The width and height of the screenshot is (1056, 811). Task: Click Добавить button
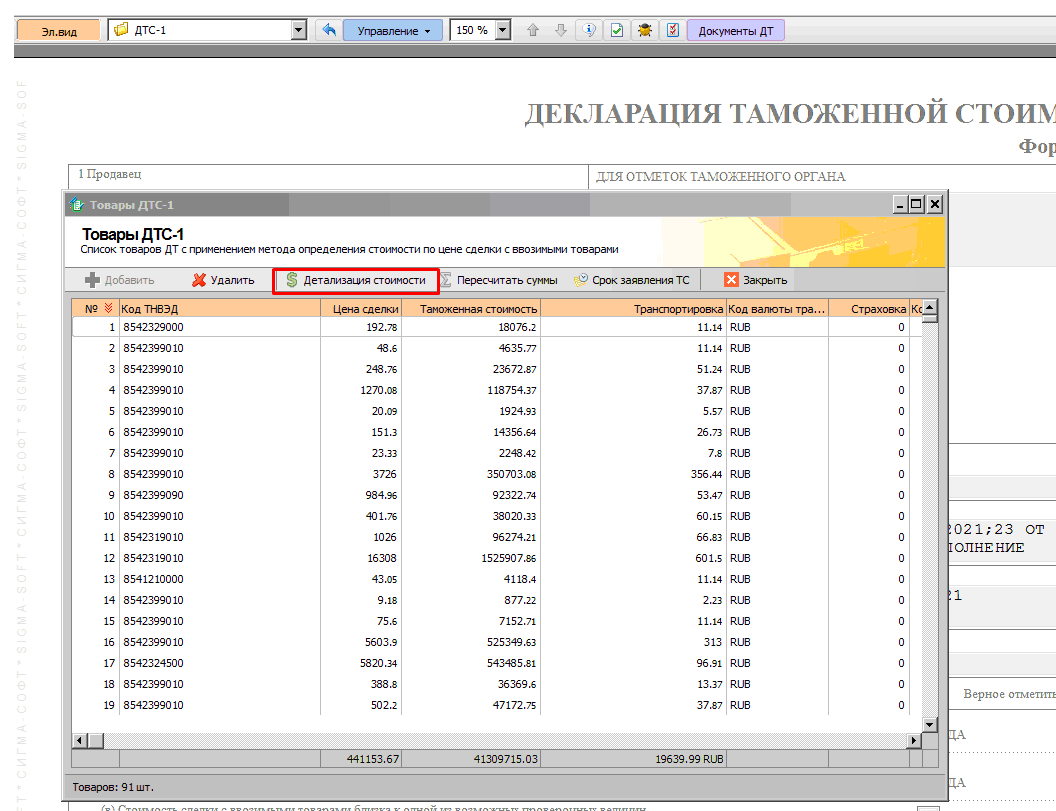pyautogui.click(x=120, y=280)
